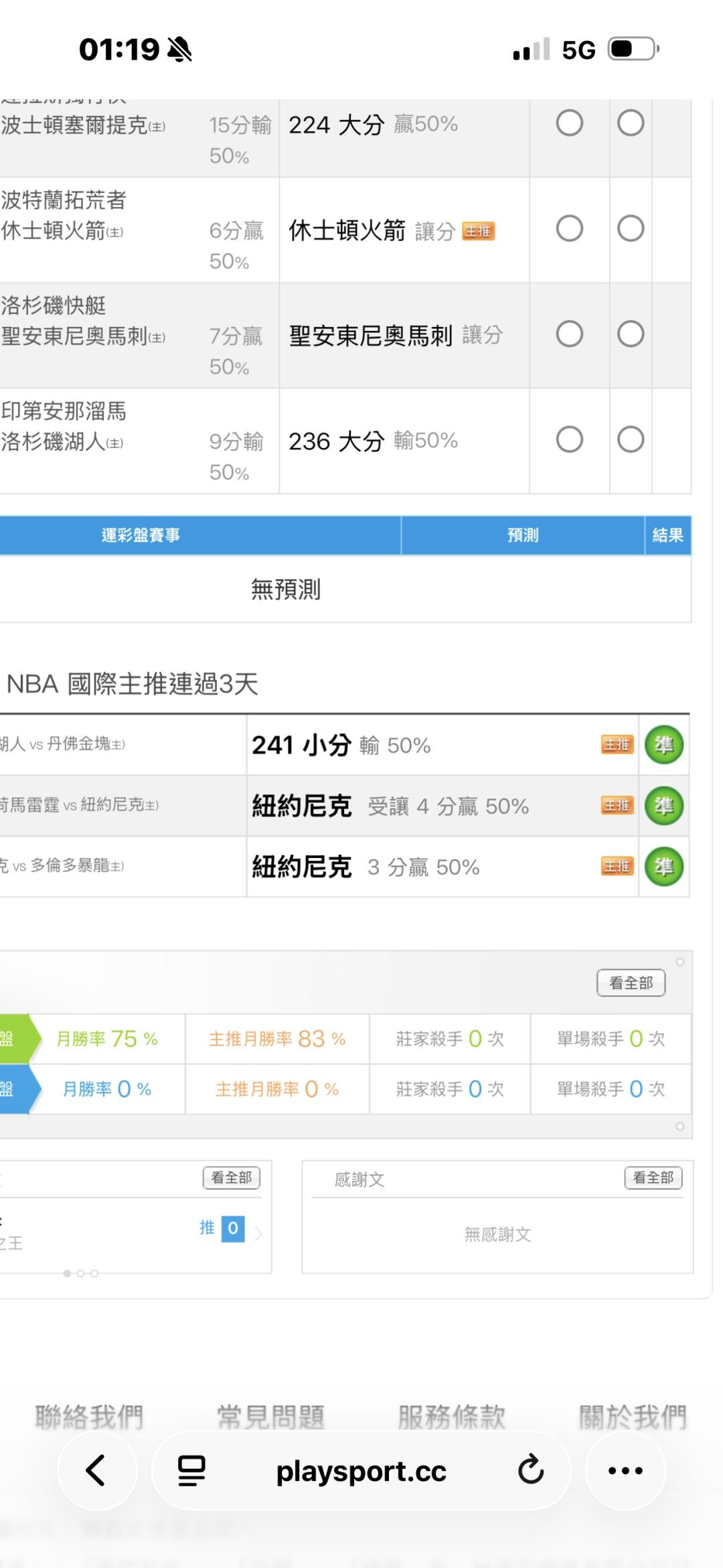This screenshot has width=723, height=1568.
Task: Open 常見問題 footer link
Action: (x=270, y=1417)
